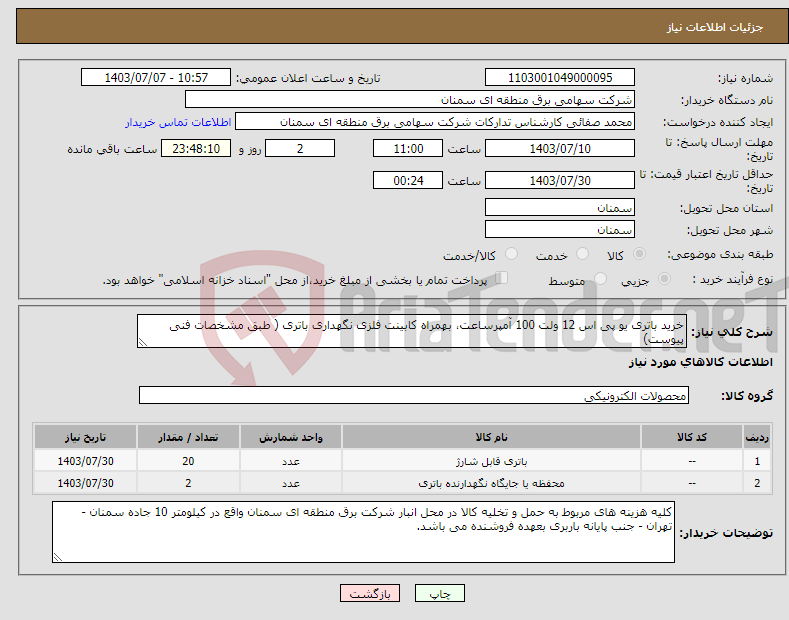789x620 pixels.
Task: Click the deadline hour field 11:00
Action: (408, 148)
